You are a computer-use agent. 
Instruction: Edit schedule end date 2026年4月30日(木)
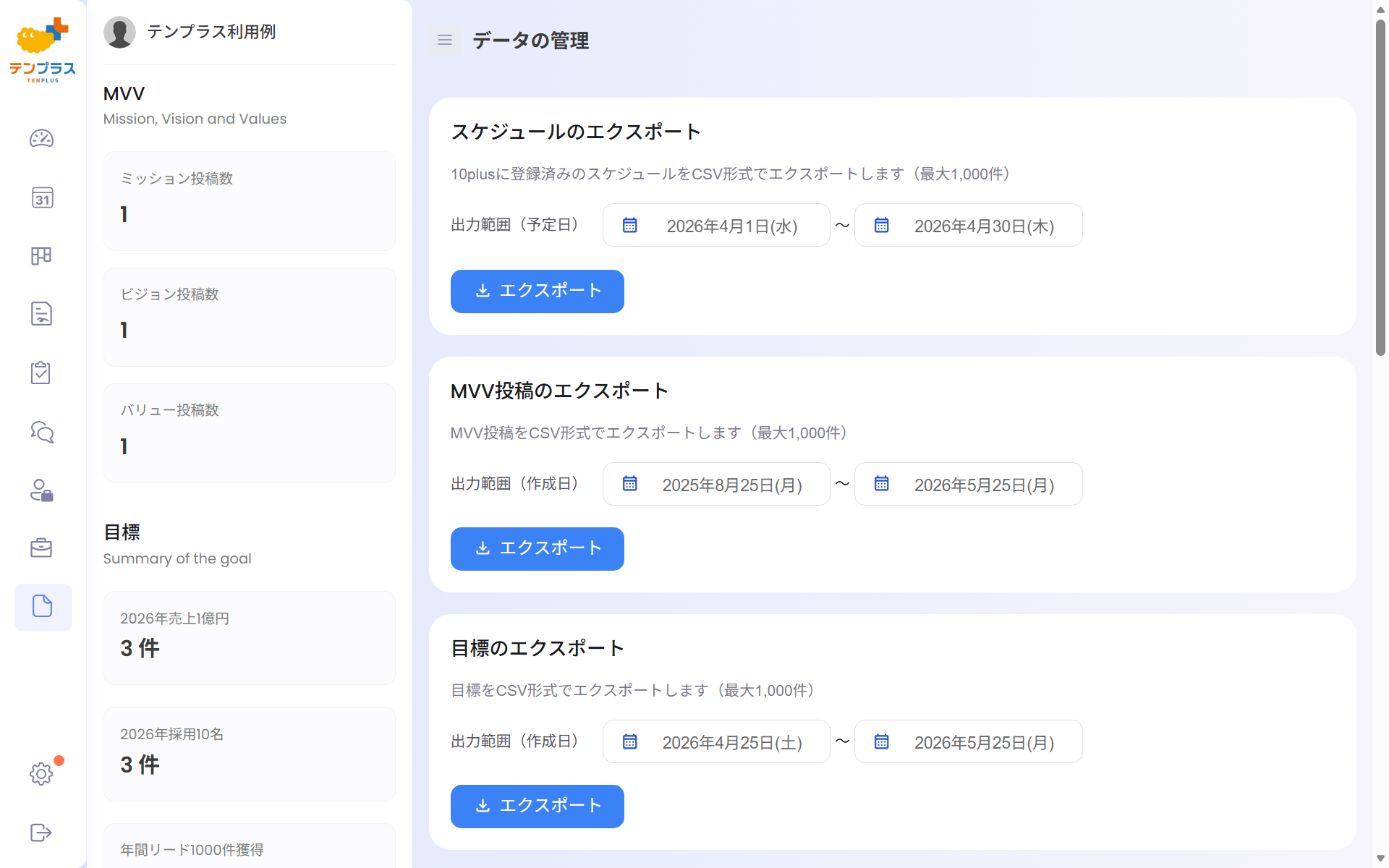pos(969,226)
